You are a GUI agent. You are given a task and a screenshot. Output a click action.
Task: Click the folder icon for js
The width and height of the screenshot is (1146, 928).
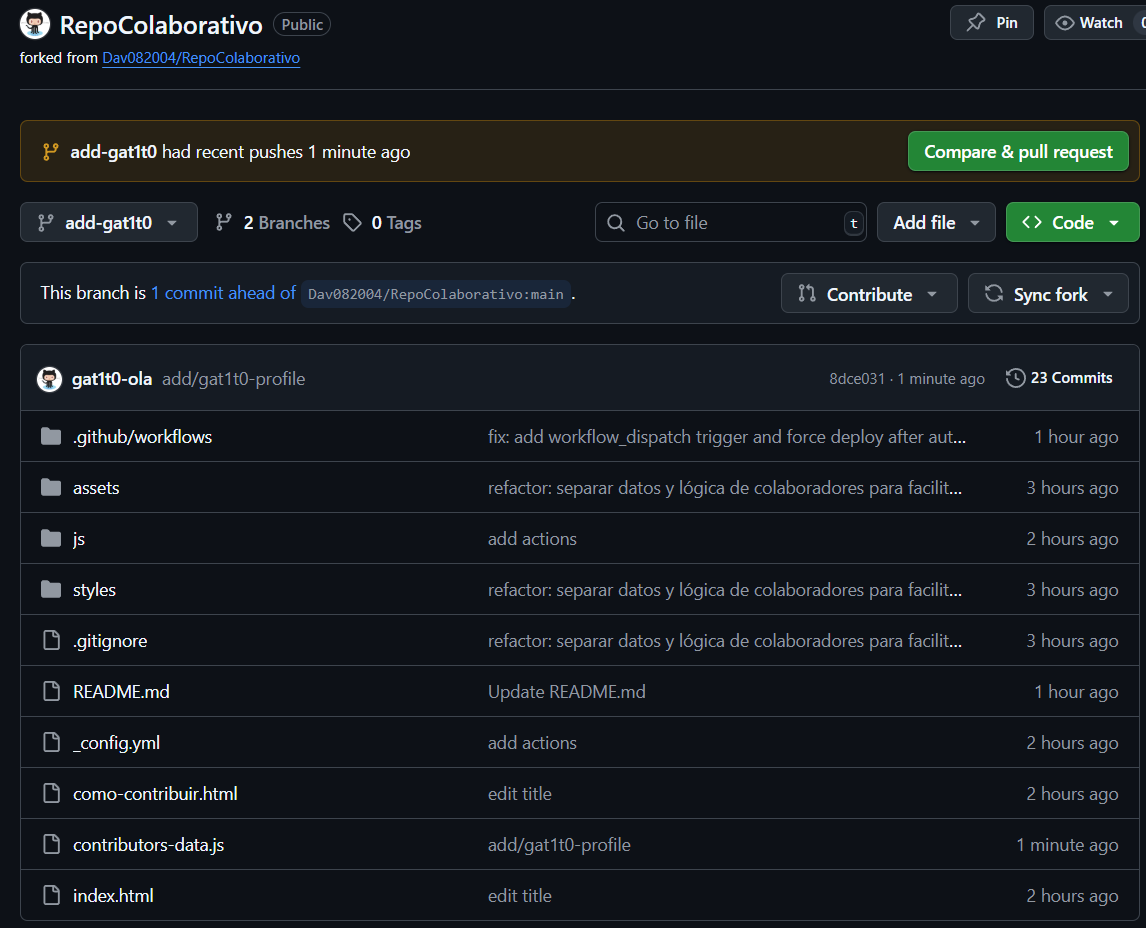click(51, 539)
